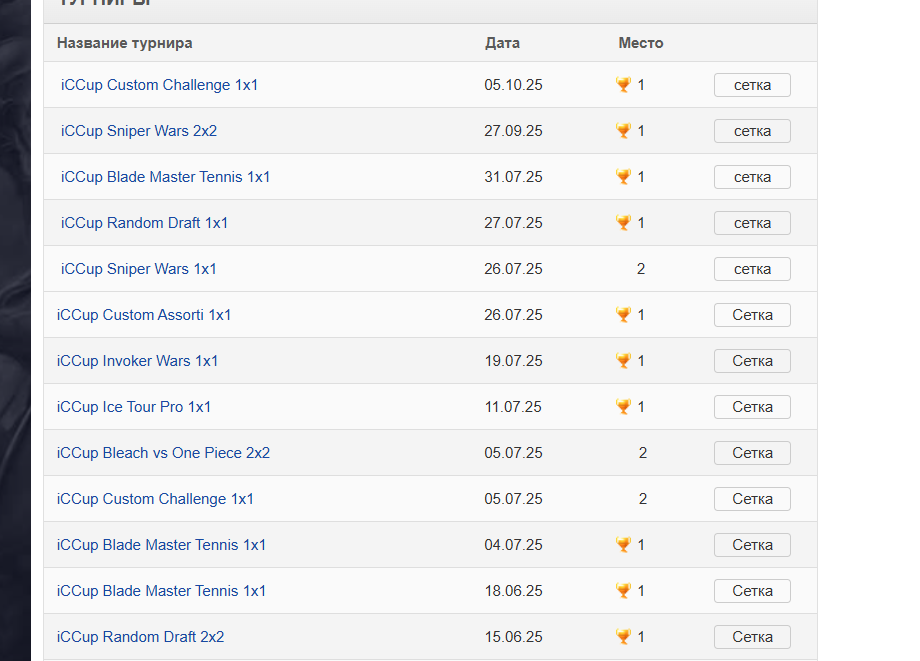Click Сетка button for Random Draft 2x2
This screenshot has width=920, height=661.
[x=752, y=637]
